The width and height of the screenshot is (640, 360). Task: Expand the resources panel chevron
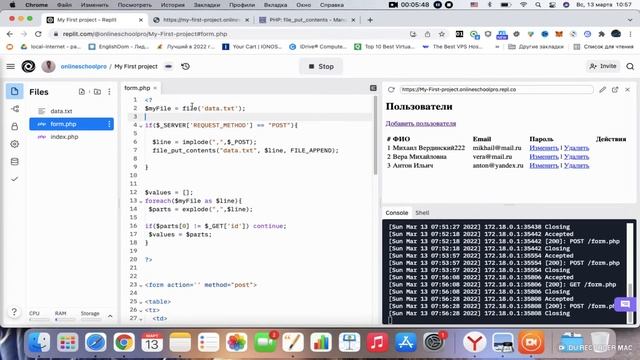click(110, 316)
